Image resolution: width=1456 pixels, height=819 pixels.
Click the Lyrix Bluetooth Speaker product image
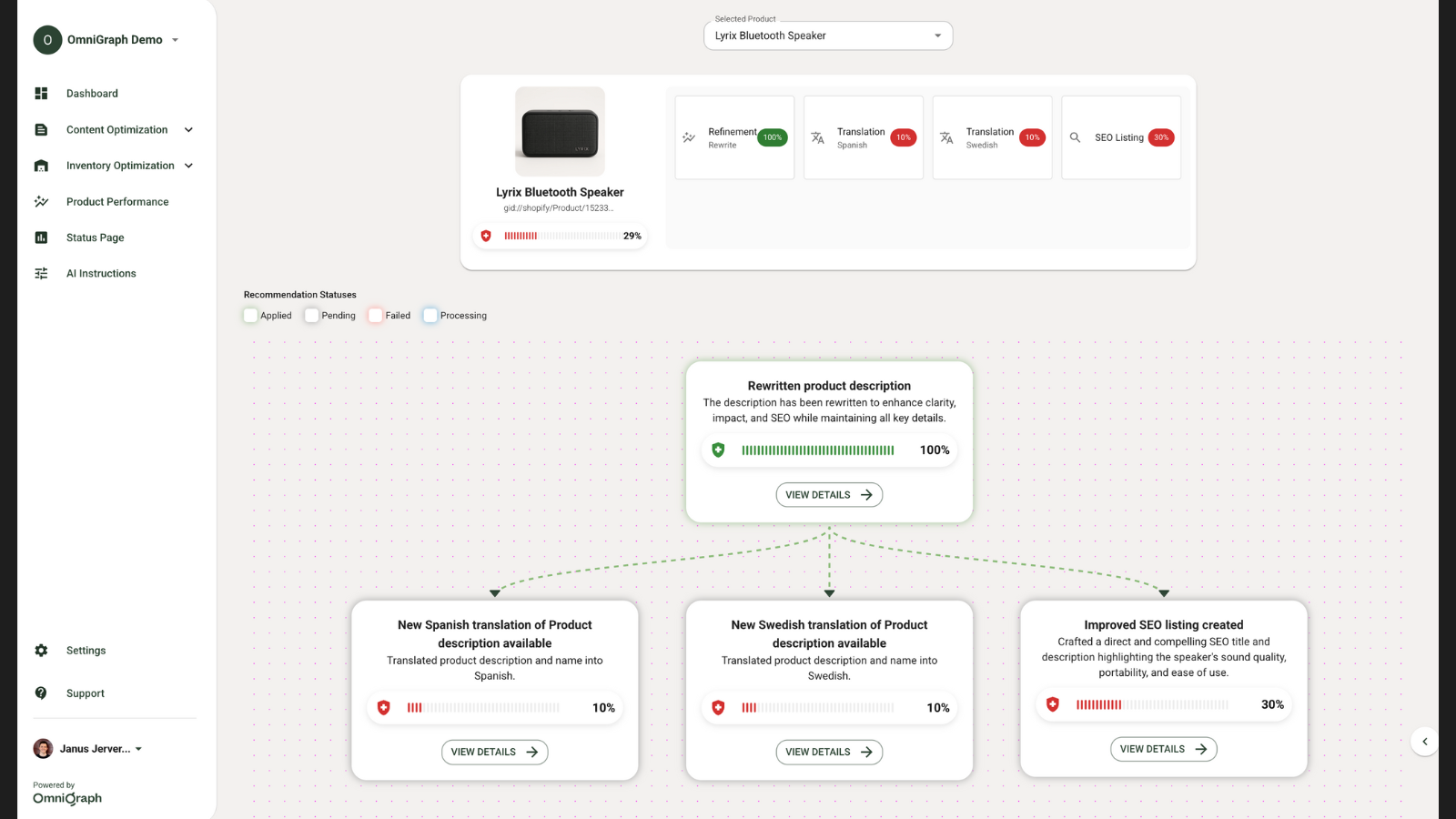point(560,132)
